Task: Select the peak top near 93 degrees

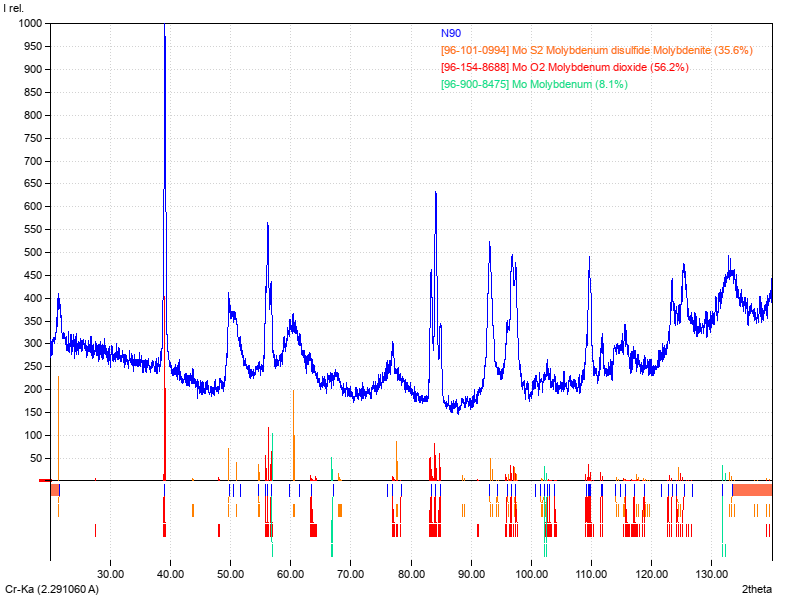Action: (489, 243)
